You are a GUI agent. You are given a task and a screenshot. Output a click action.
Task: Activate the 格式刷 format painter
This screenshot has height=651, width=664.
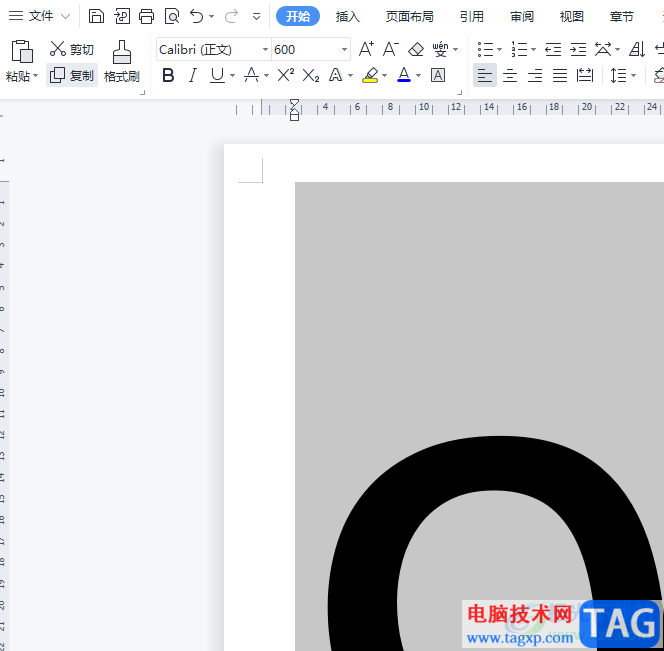(122, 61)
